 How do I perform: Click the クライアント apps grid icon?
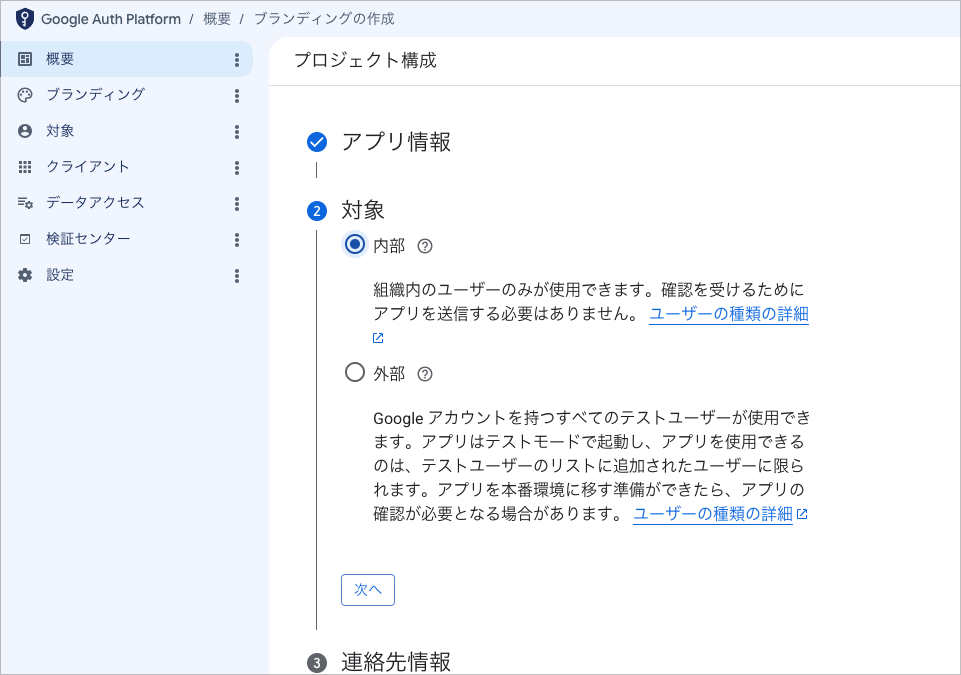click(25, 167)
